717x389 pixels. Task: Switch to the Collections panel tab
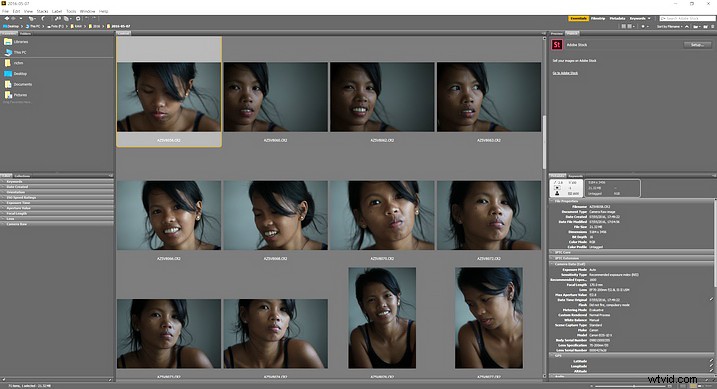[22, 176]
